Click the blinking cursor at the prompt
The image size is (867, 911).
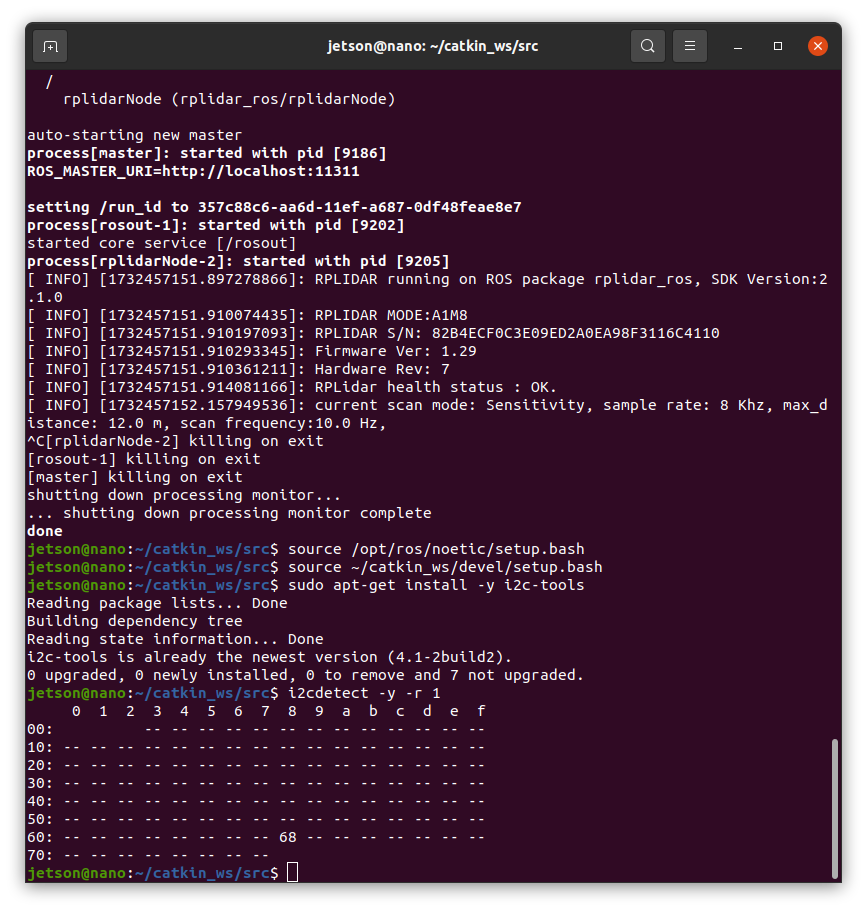[x=292, y=872]
